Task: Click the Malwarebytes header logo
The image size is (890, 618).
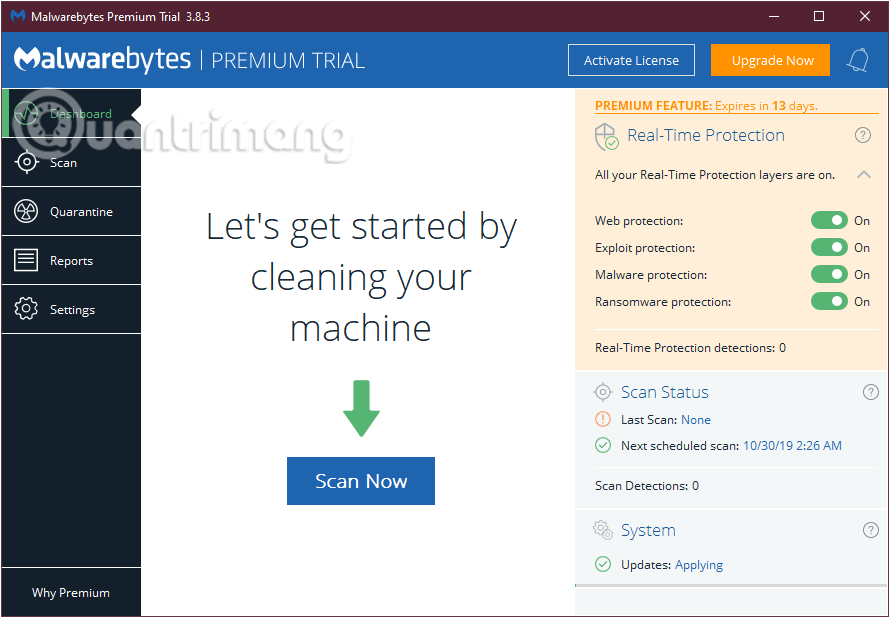Action: point(102,60)
